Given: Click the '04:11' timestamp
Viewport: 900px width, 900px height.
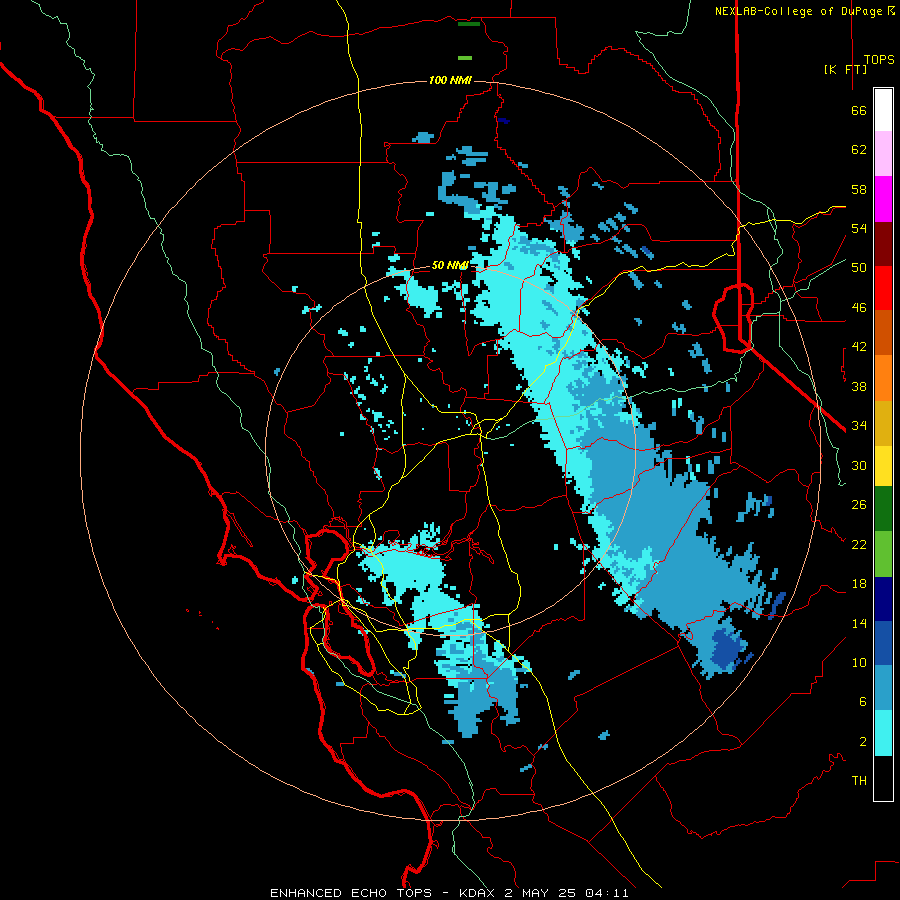Looking at the screenshot, I should (x=607, y=893).
